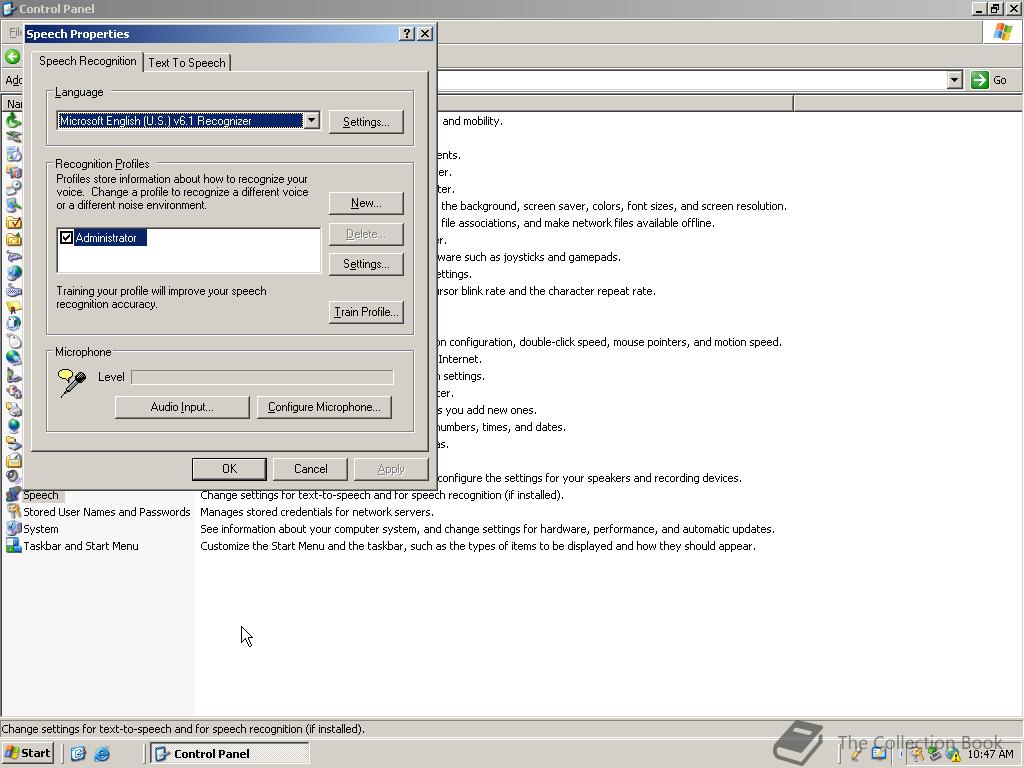Click the greyed Apply button
Screen dimensions: 1024x768
click(391, 469)
